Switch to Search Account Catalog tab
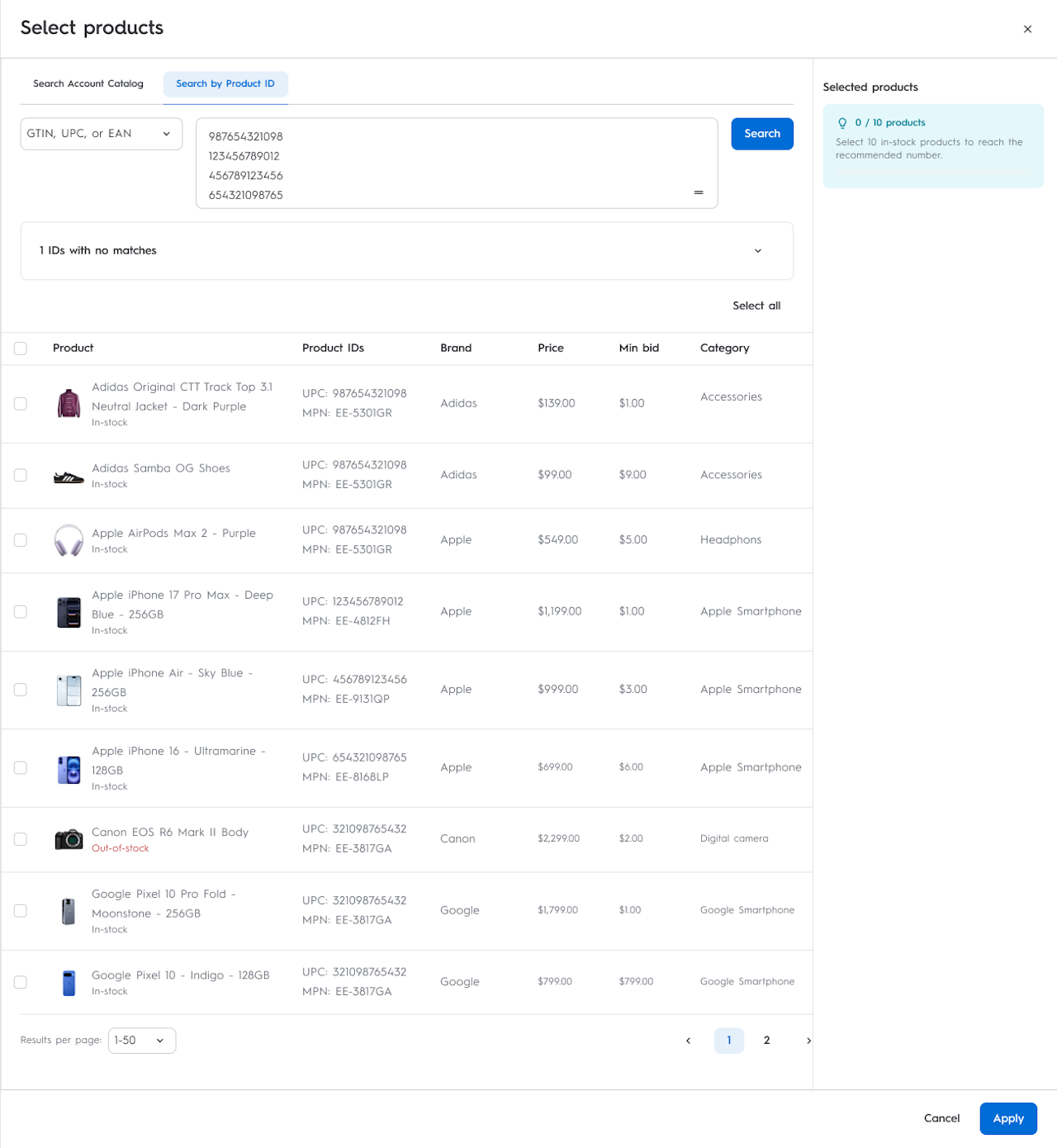Image resolution: width=1057 pixels, height=1148 pixels. pyautogui.click(x=88, y=84)
